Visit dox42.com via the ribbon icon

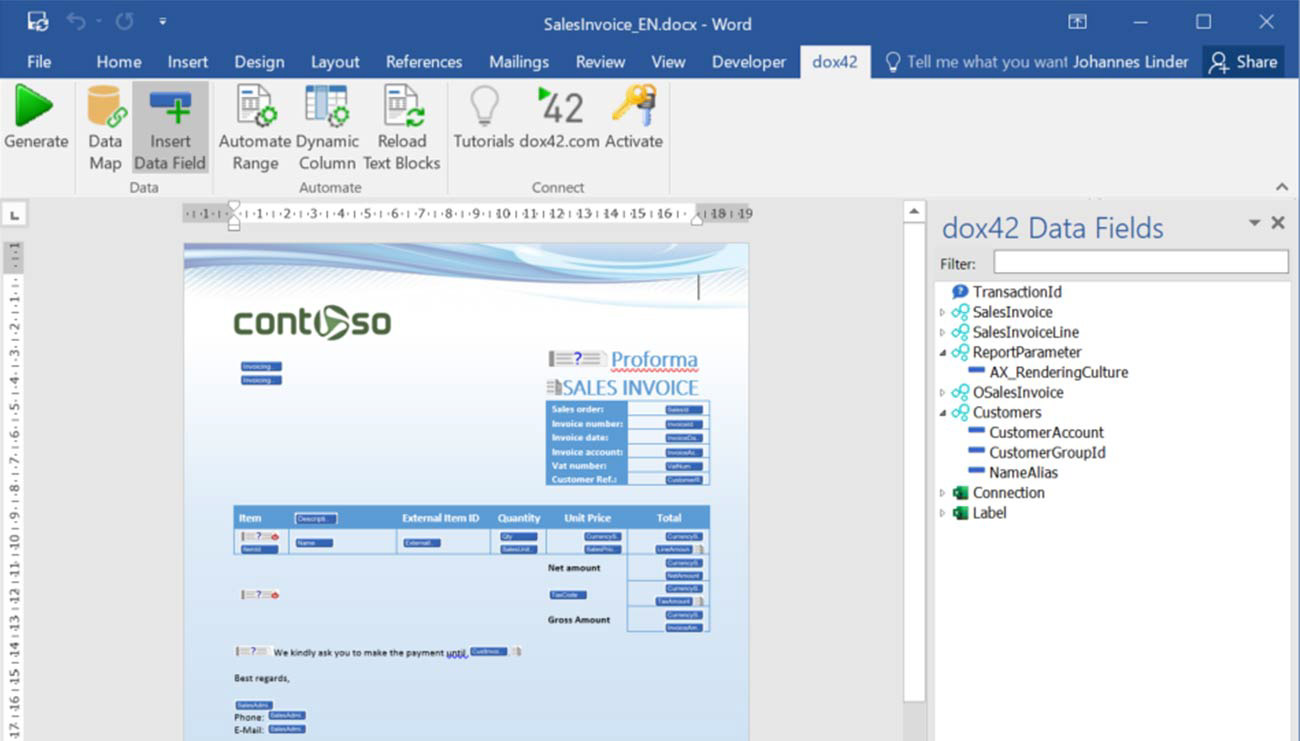[560, 120]
